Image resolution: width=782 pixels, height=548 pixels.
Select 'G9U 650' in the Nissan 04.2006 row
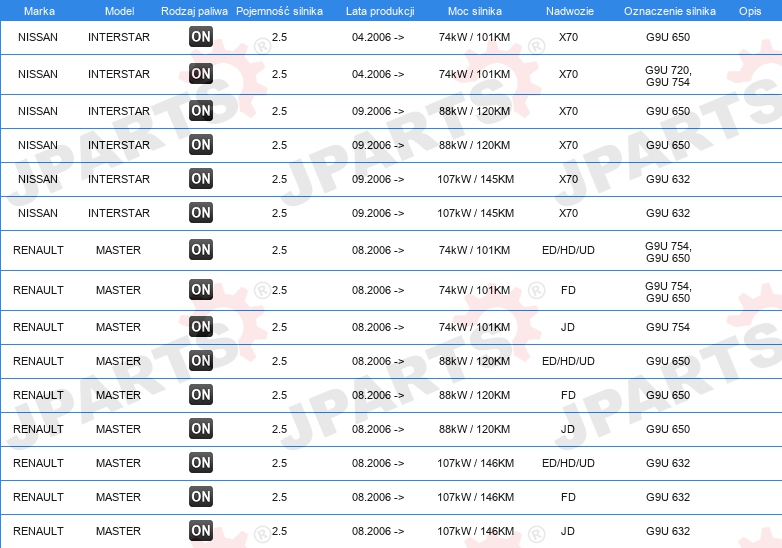click(668, 37)
